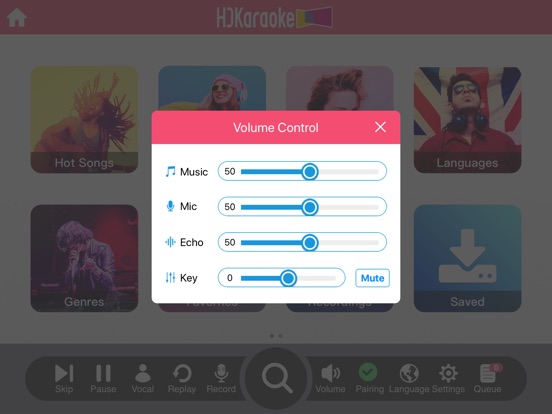Change app Language via globe icon
The width and height of the screenshot is (552, 414).
409,378
